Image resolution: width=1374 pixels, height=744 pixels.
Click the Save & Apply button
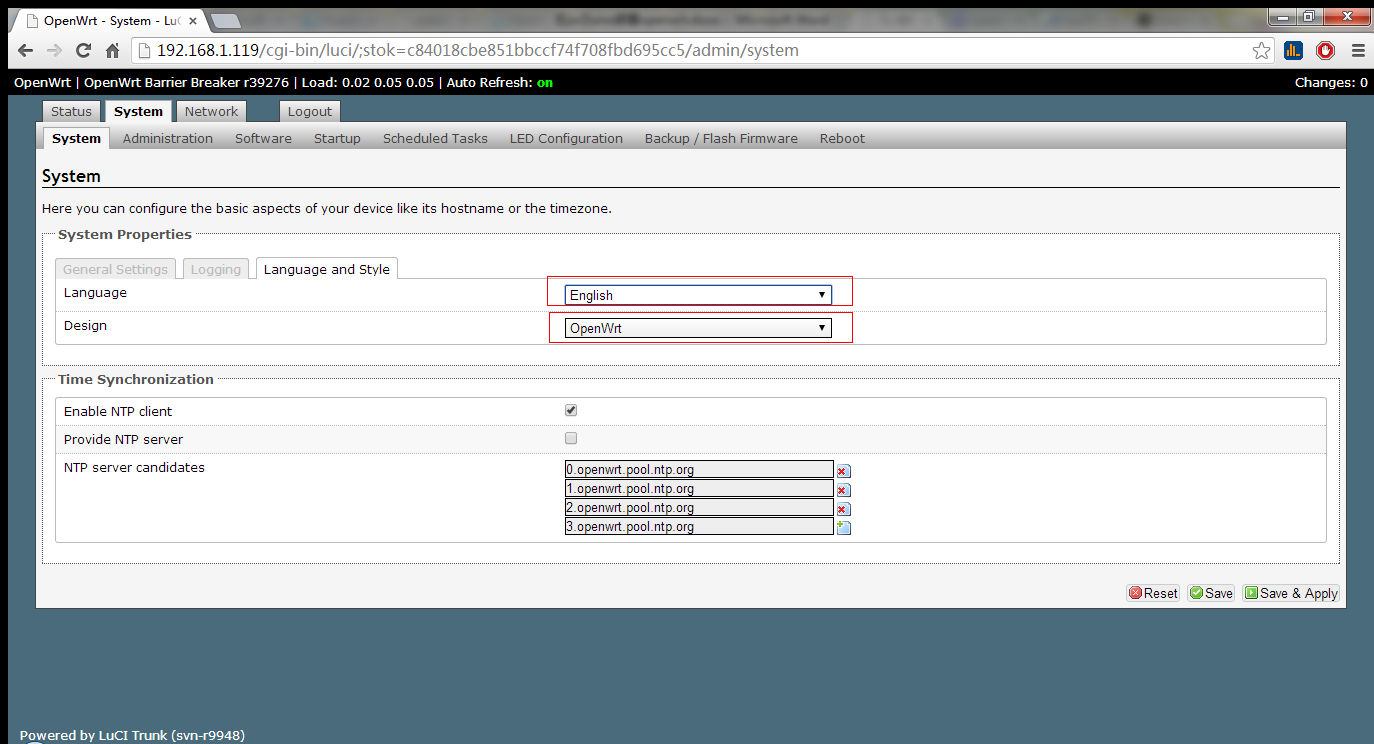pyautogui.click(x=1291, y=593)
